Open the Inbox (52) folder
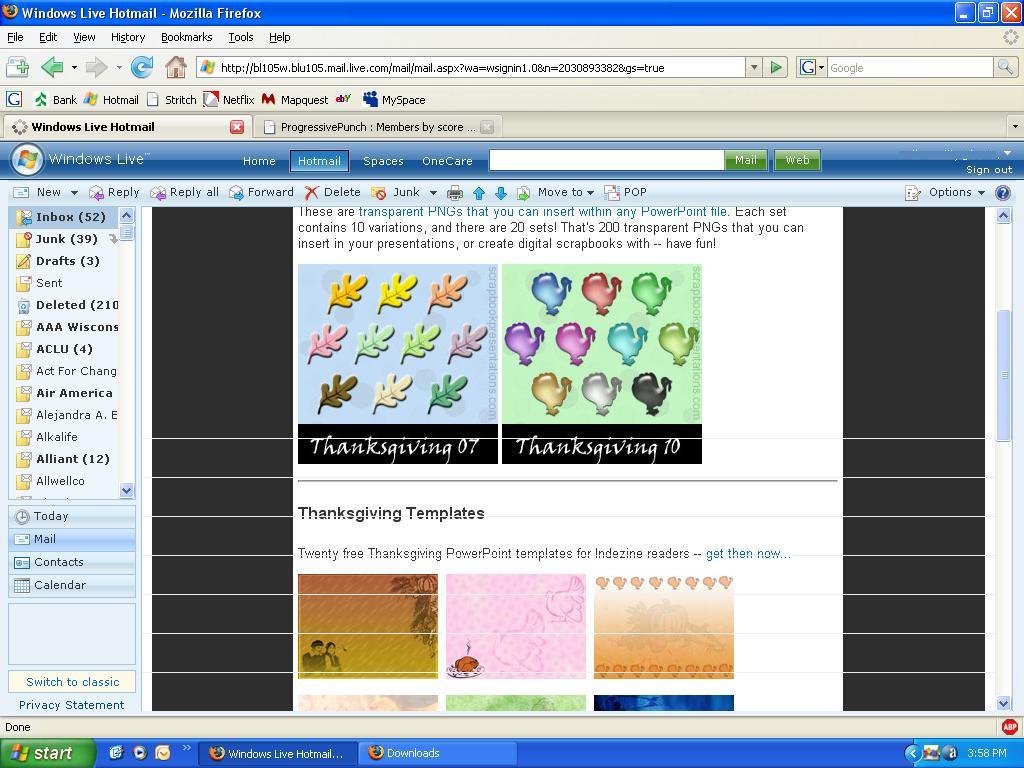Image resolution: width=1024 pixels, height=768 pixels. point(64,217)
